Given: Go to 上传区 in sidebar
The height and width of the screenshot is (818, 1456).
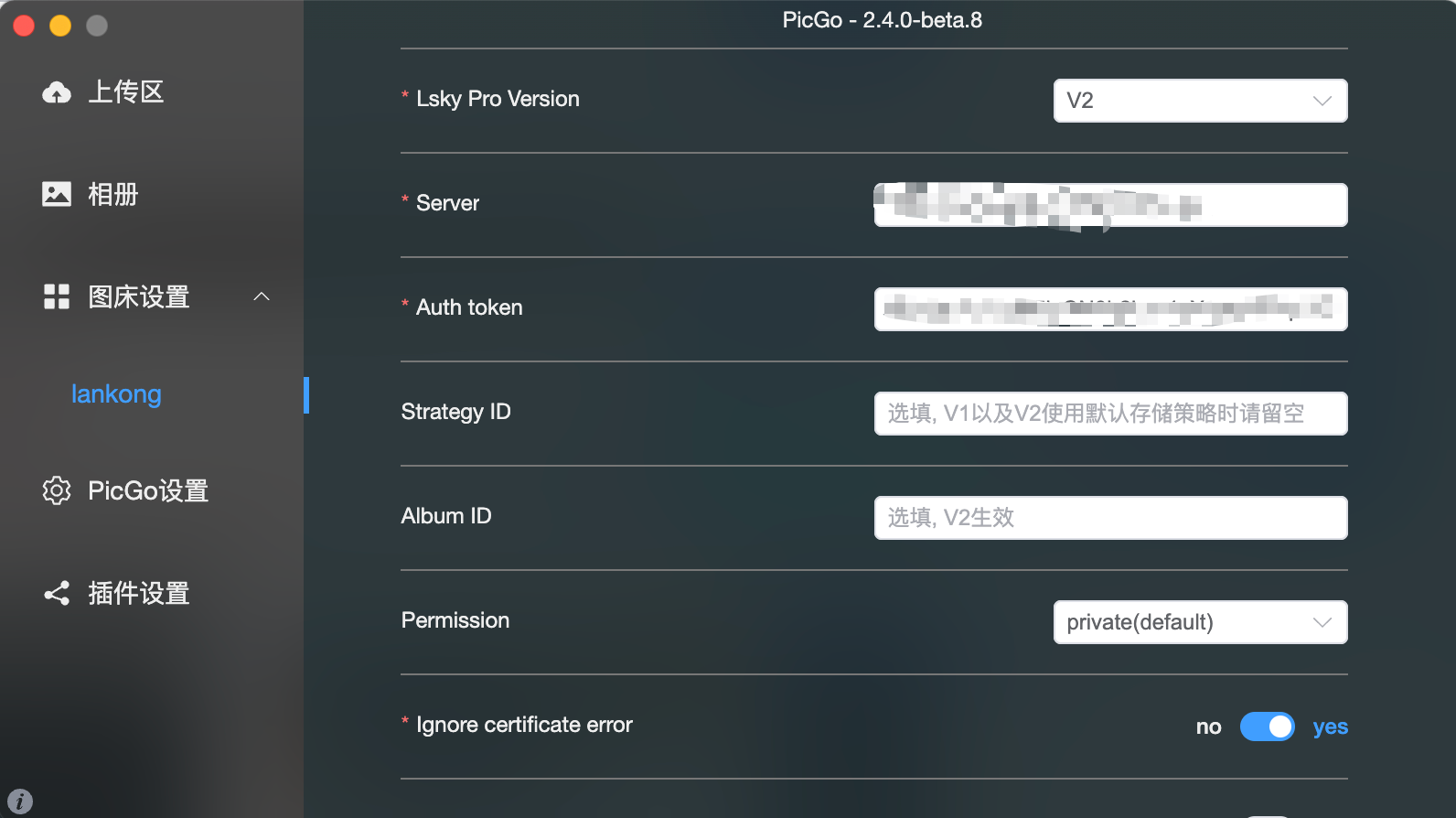Looking at the screenshot, I should click(x=126, y=91).
